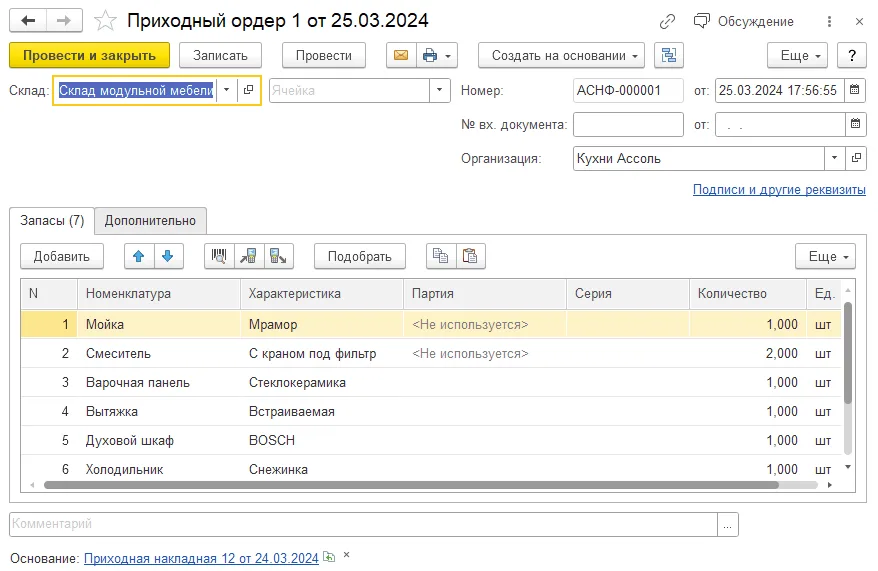Open document structure/related documents icon
Image resolution: width=878 pixels, height=571 pixels.
(x=669, y=55)
